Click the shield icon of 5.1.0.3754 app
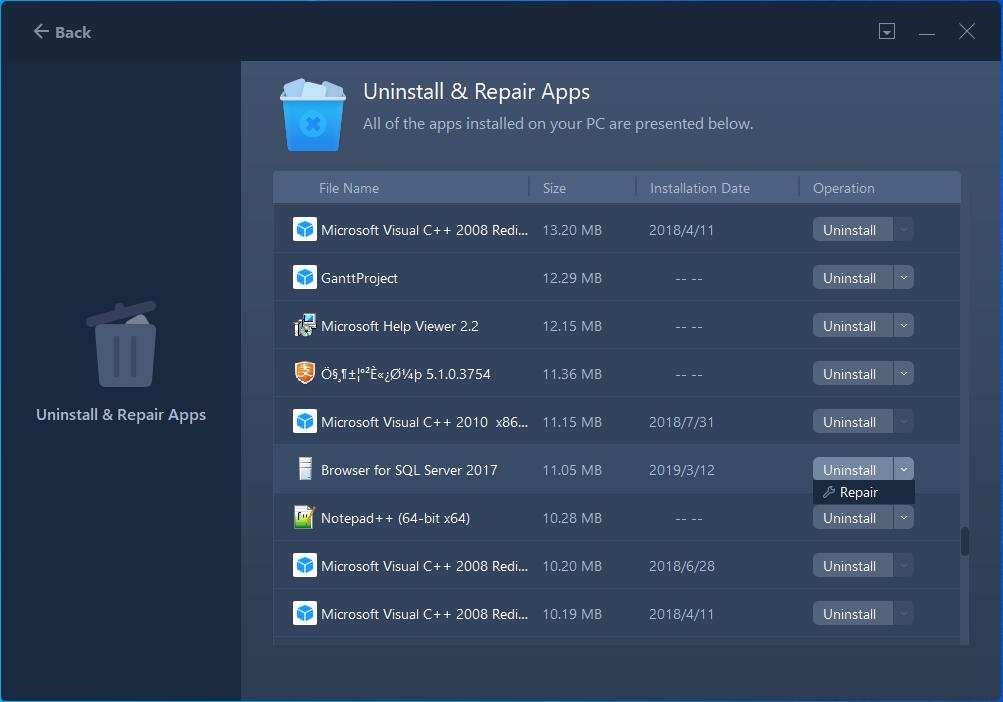This screenshot has height=702, width=1003. coord(304,373)
